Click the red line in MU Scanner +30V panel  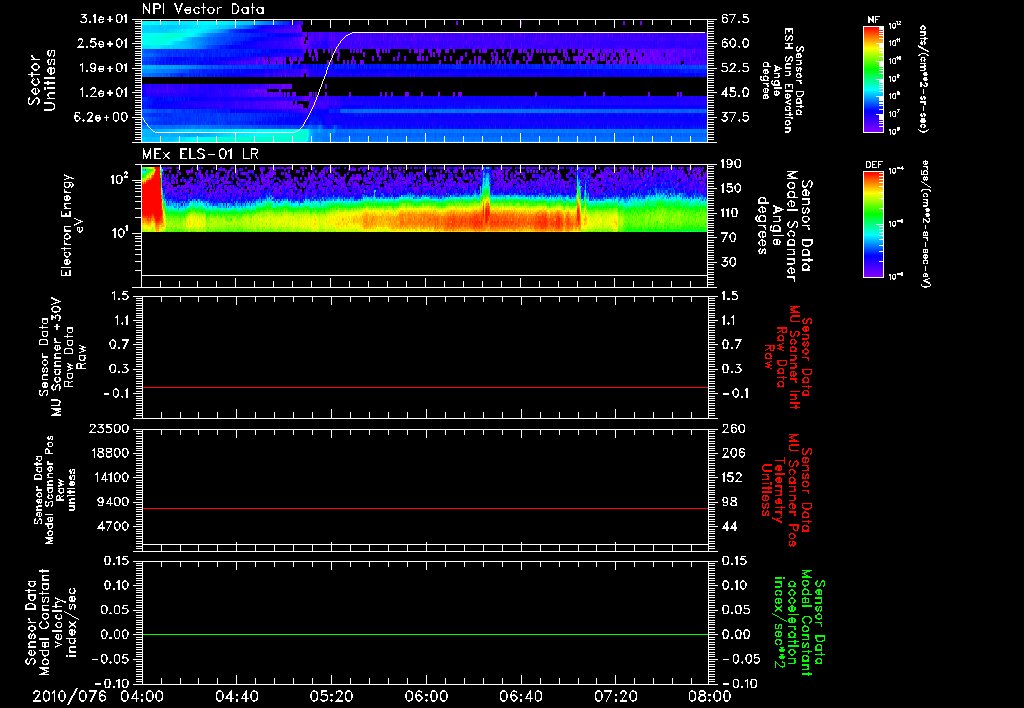point(425,387)
